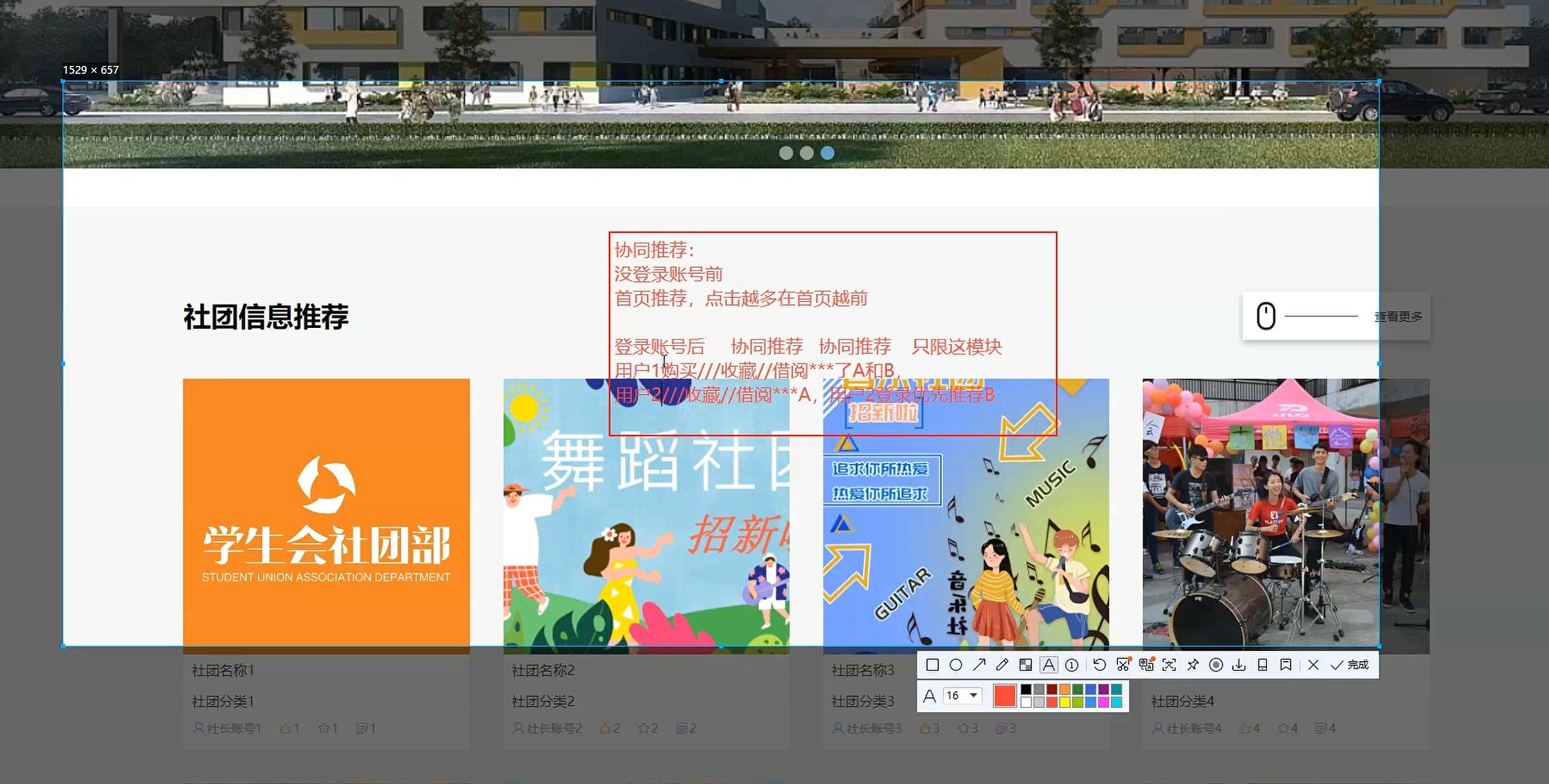
Task: Click the 社团名称1 title
Action: click(223, 671)
